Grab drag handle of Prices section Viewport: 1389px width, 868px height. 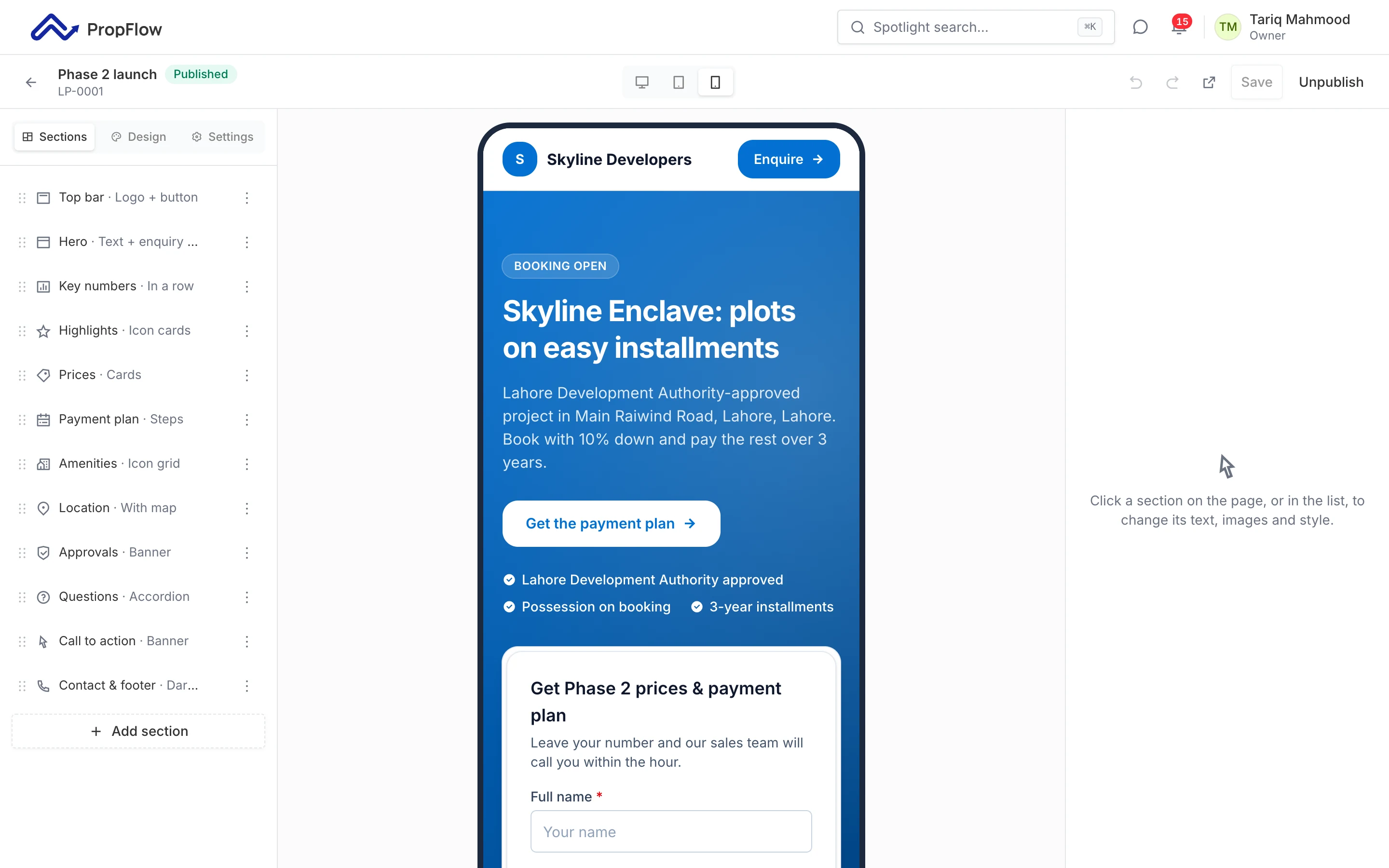click(22, 375)
